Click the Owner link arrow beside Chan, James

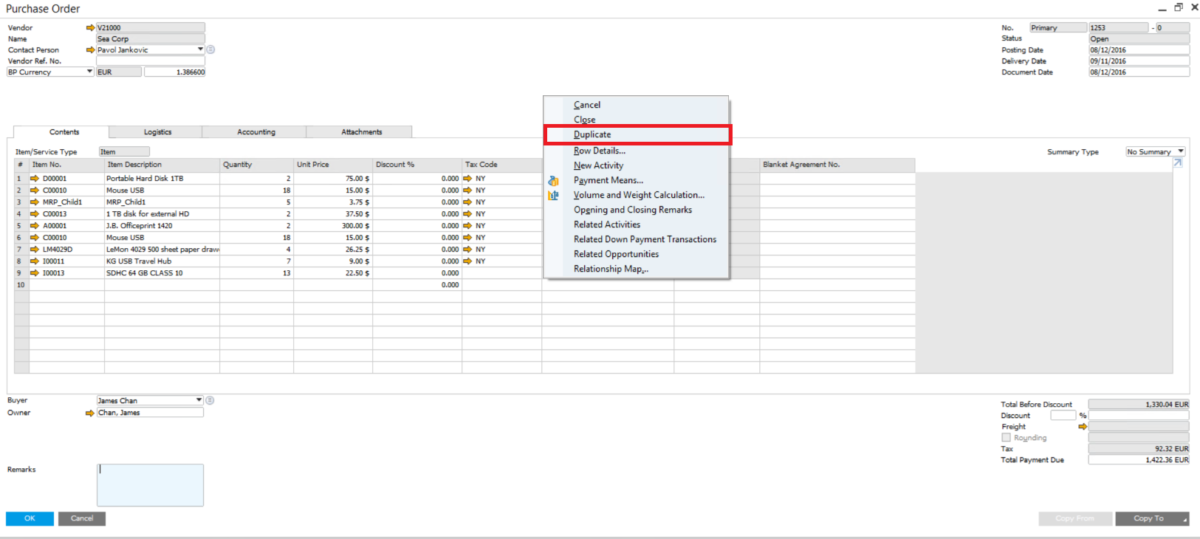pos(91,412)
